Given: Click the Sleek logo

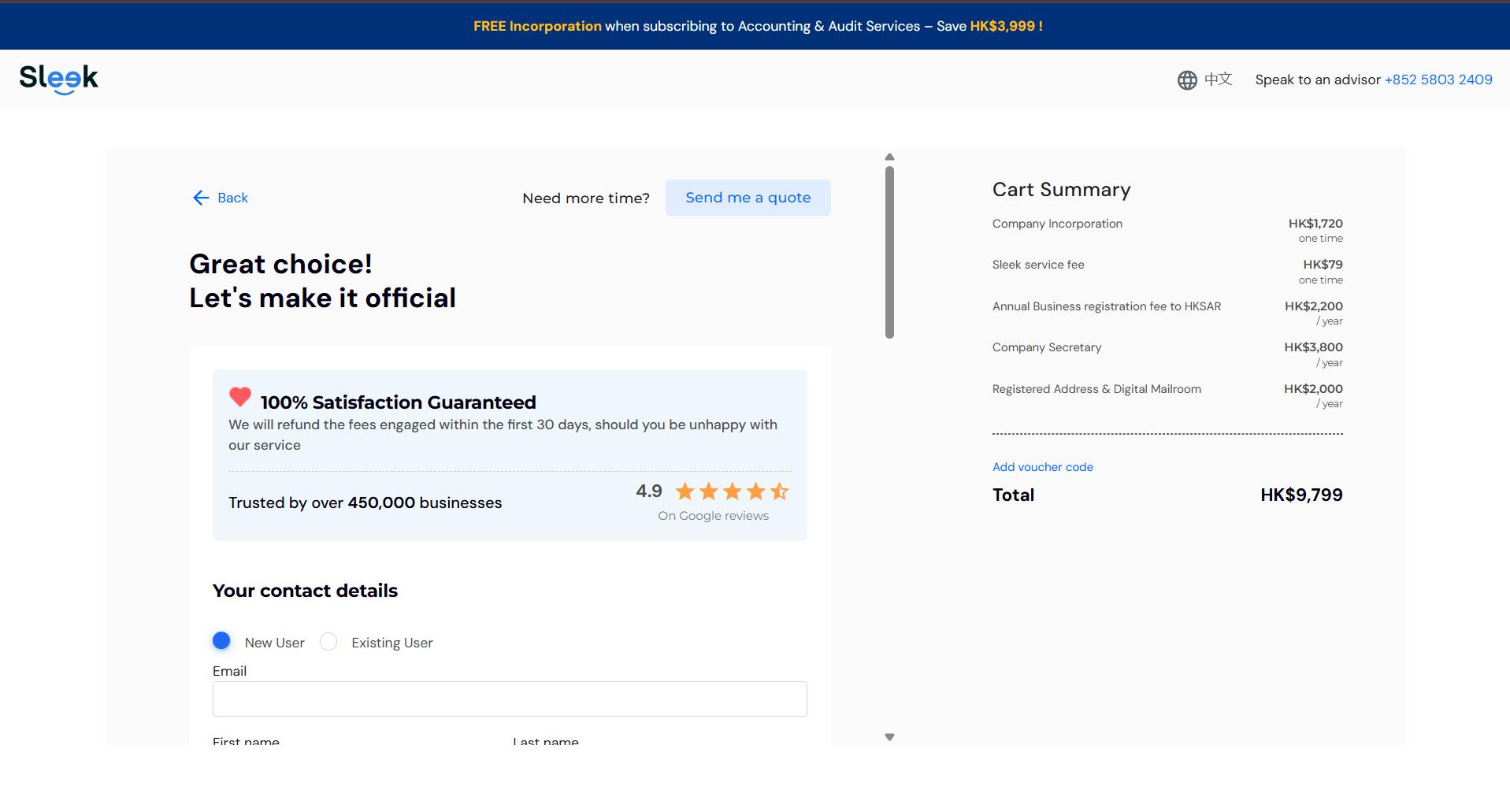Looking at the screenshot, I should pyautogui.click(x=59, y=79).
